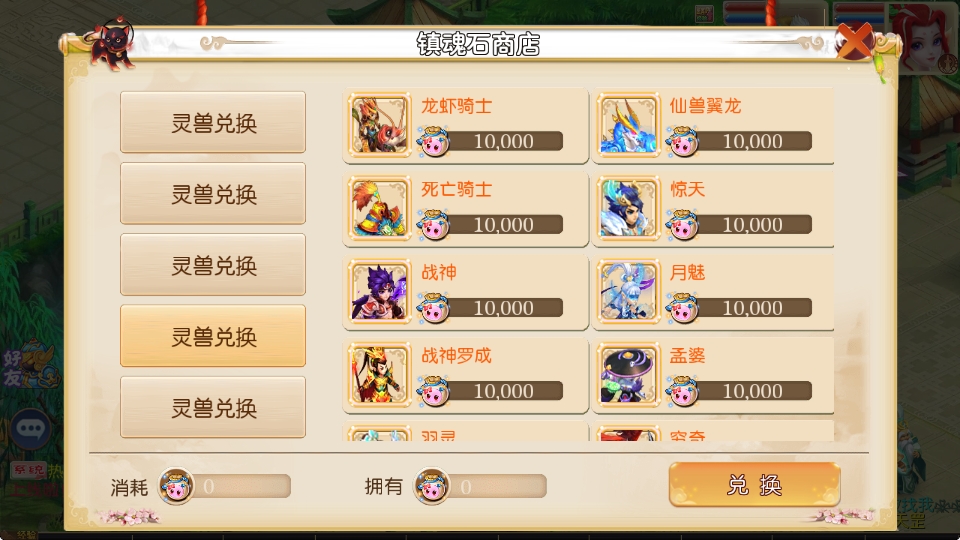The image size is (960, 540).
Task: Select the 龙虾骑士 pet portrait icon
Action: (379, 125)
